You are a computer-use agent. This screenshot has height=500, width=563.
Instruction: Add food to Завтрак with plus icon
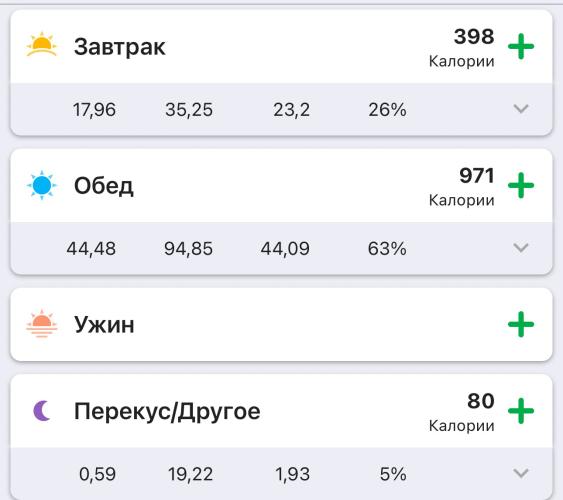(521, 46)
